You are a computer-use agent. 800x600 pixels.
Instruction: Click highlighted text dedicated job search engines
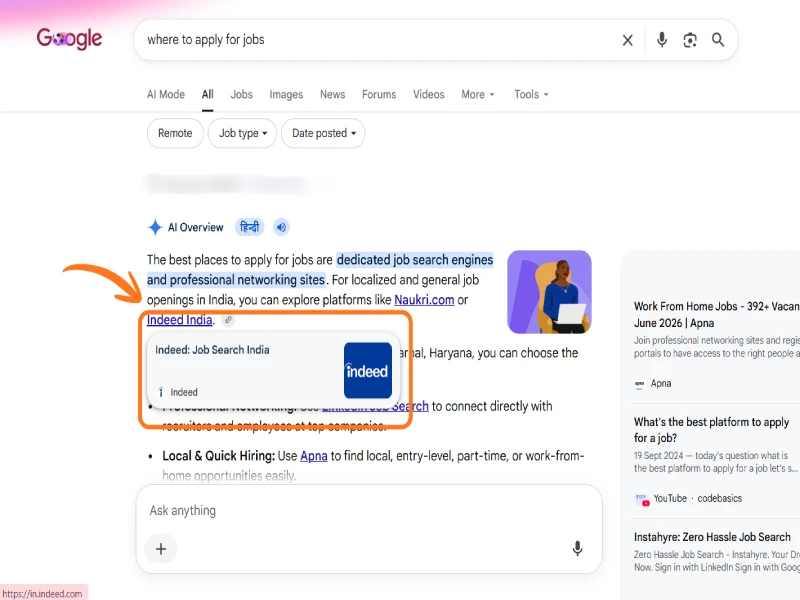pos(415,260)
